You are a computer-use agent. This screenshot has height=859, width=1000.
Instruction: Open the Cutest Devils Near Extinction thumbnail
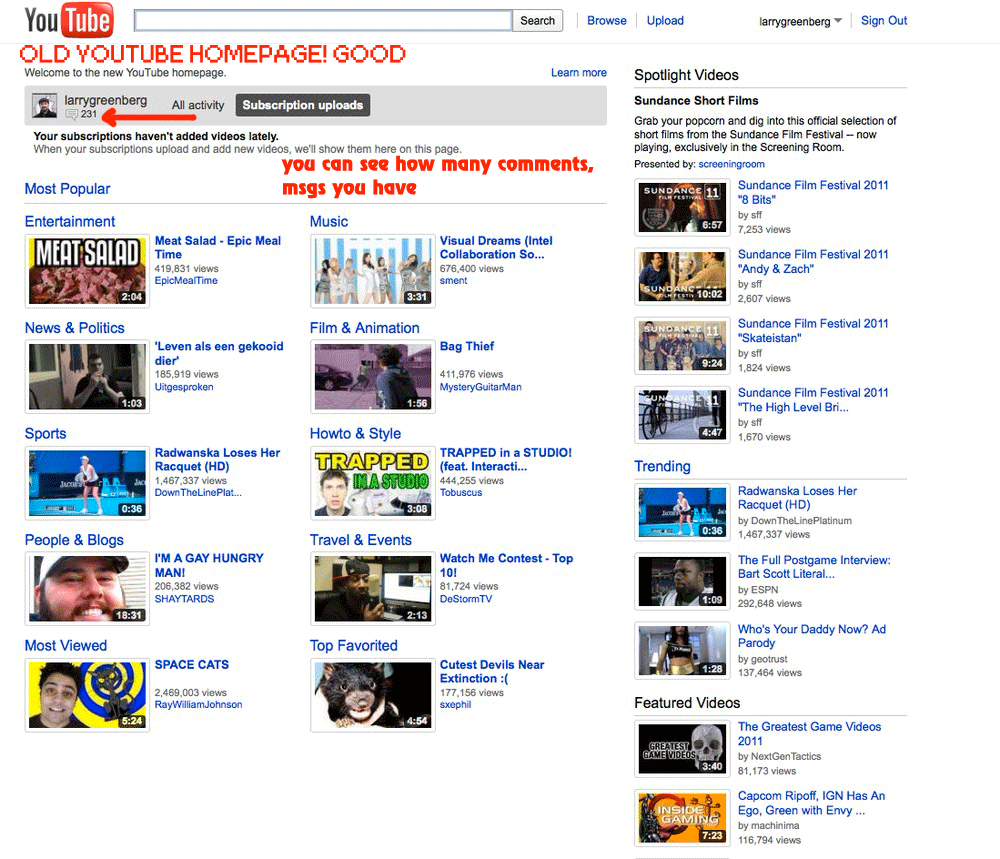[372, 694]
